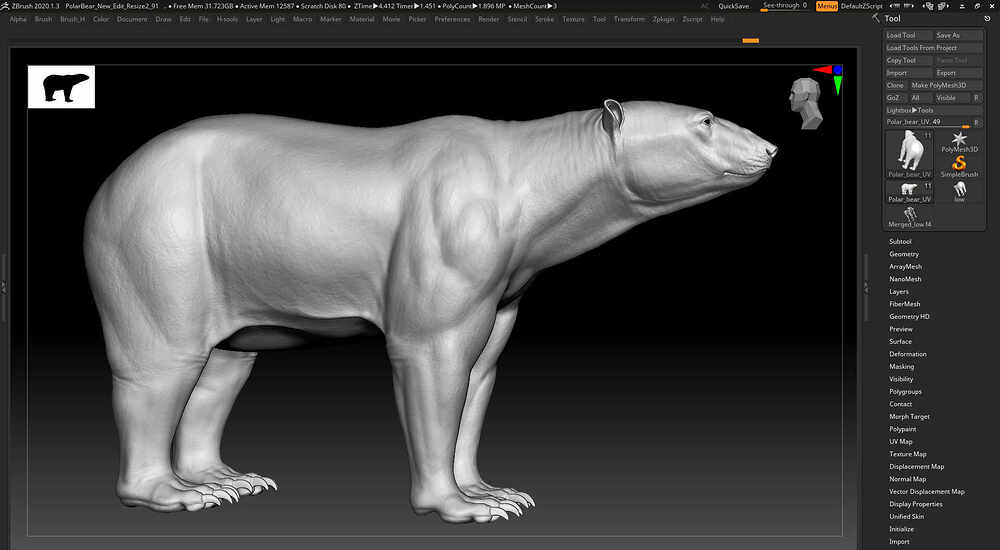Select the 'low' tool icon
1000x550 pixels.
959,191
